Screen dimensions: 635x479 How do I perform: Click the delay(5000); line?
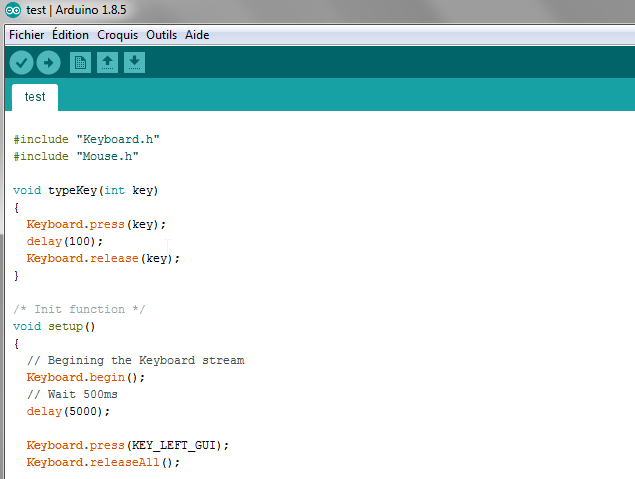[68, 412]
